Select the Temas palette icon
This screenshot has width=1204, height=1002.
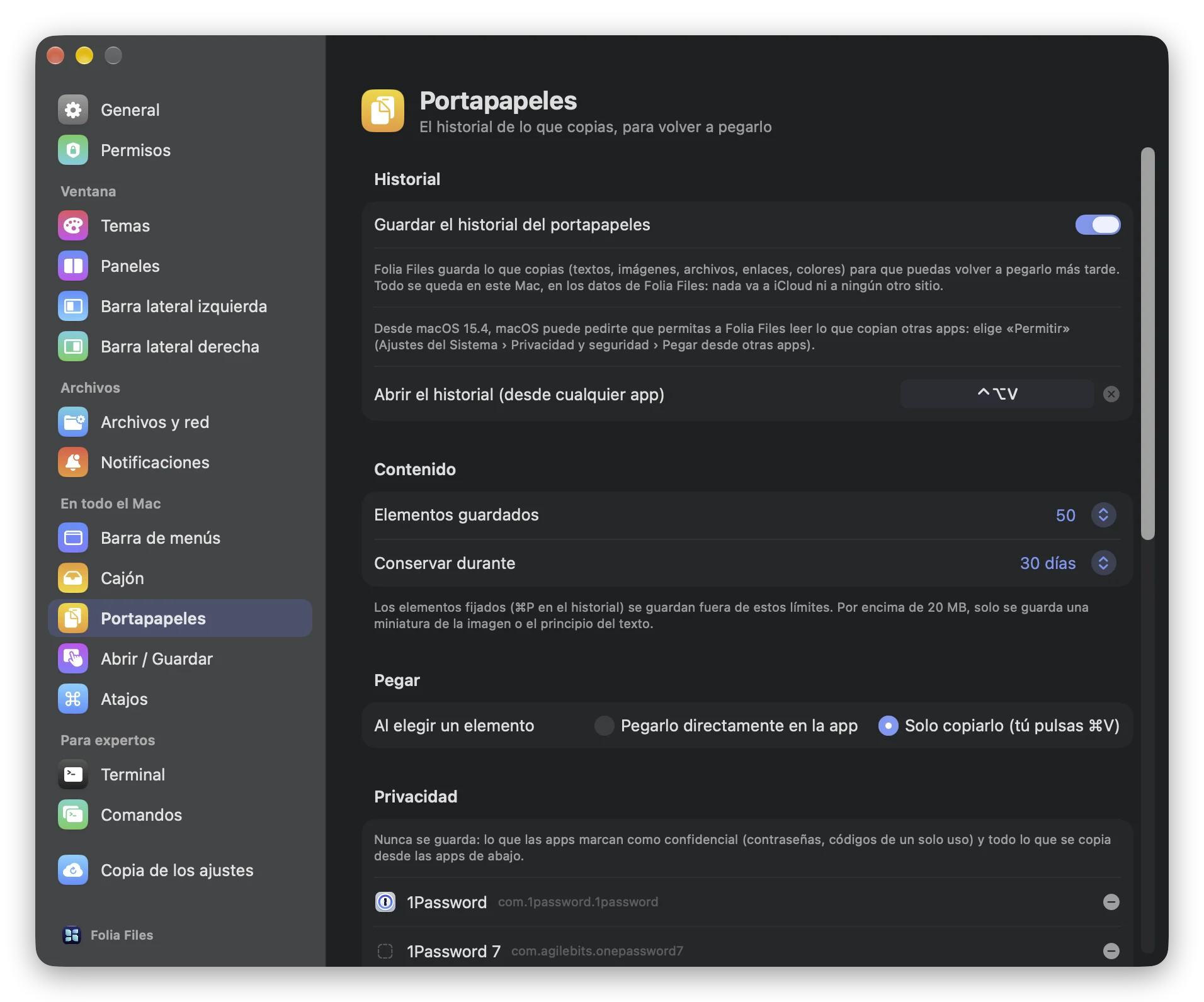[x=73, y=226]
